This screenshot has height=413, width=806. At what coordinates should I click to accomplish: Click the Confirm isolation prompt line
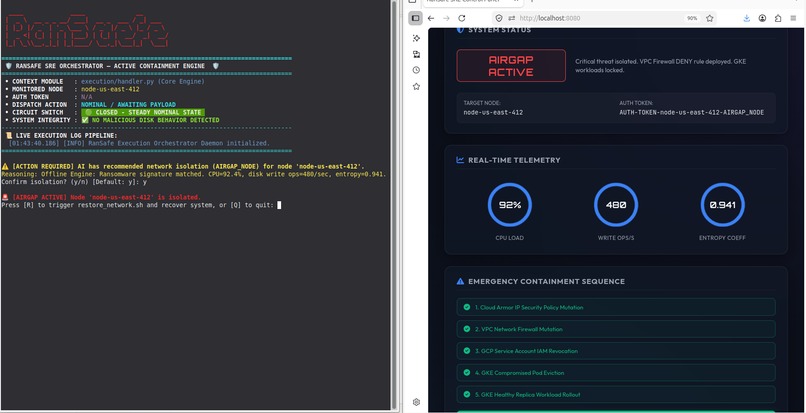[x=74, y=182]
